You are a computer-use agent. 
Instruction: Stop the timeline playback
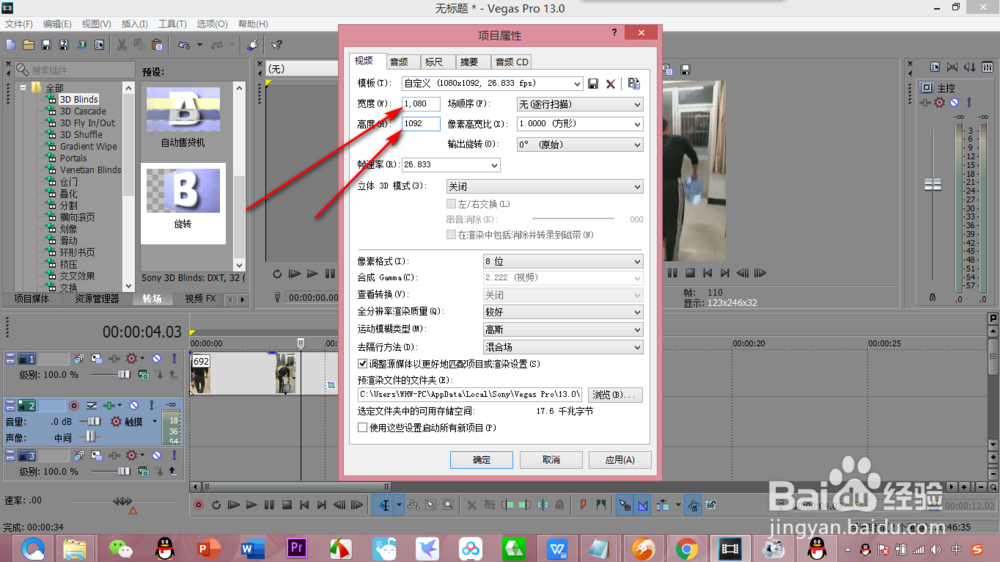tap(287, 505)
